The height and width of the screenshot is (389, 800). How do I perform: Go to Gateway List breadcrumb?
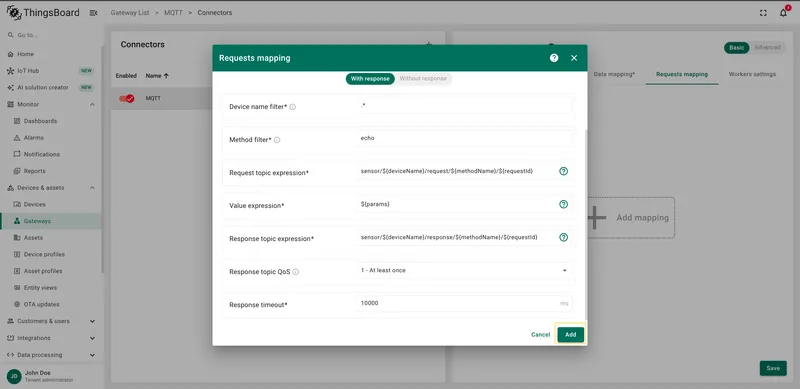[x=130, y=13]
